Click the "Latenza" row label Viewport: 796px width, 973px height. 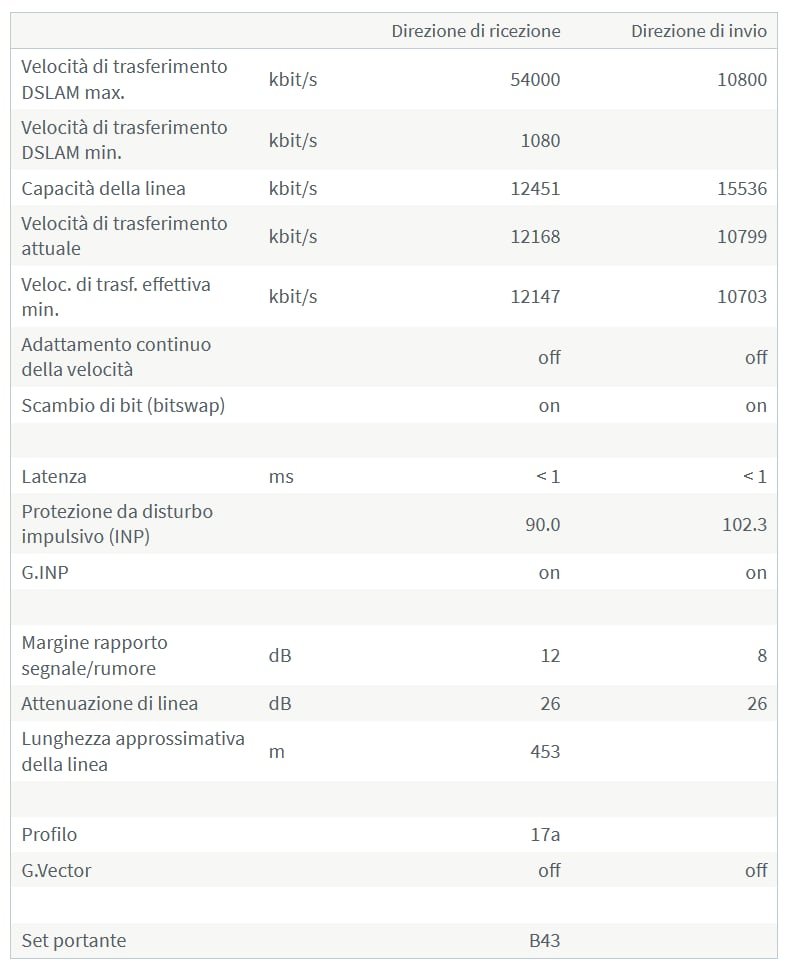[x=54, y=476]
